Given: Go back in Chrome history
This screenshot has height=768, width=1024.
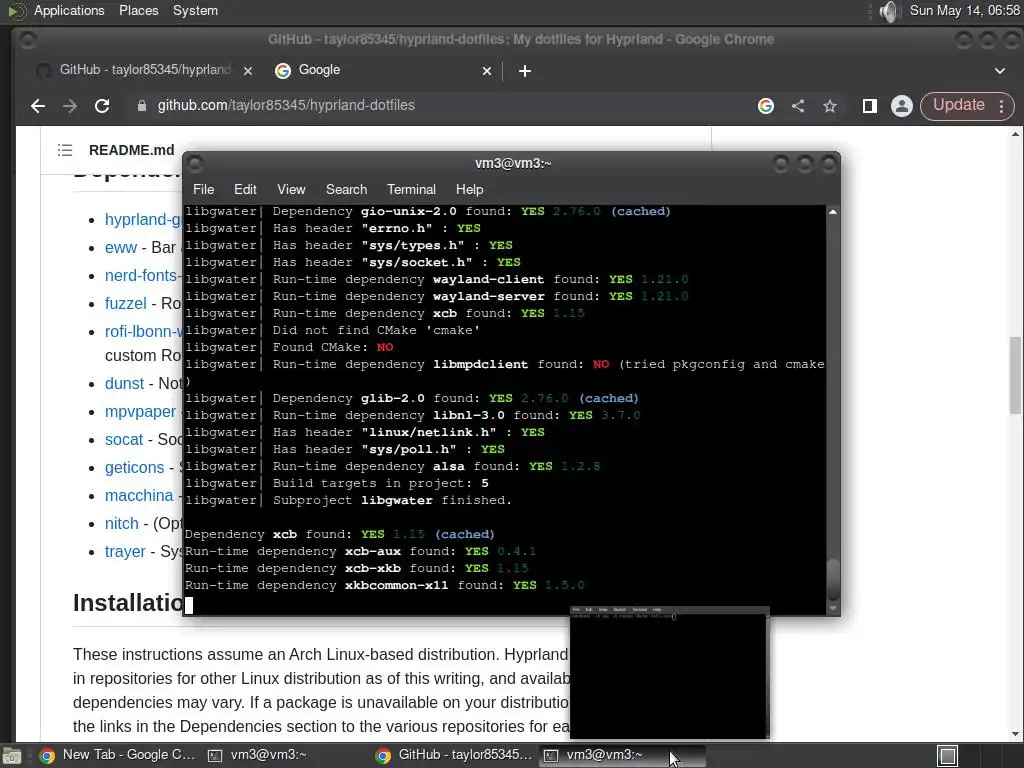Looking at the screenshot, I should [38, 106].
